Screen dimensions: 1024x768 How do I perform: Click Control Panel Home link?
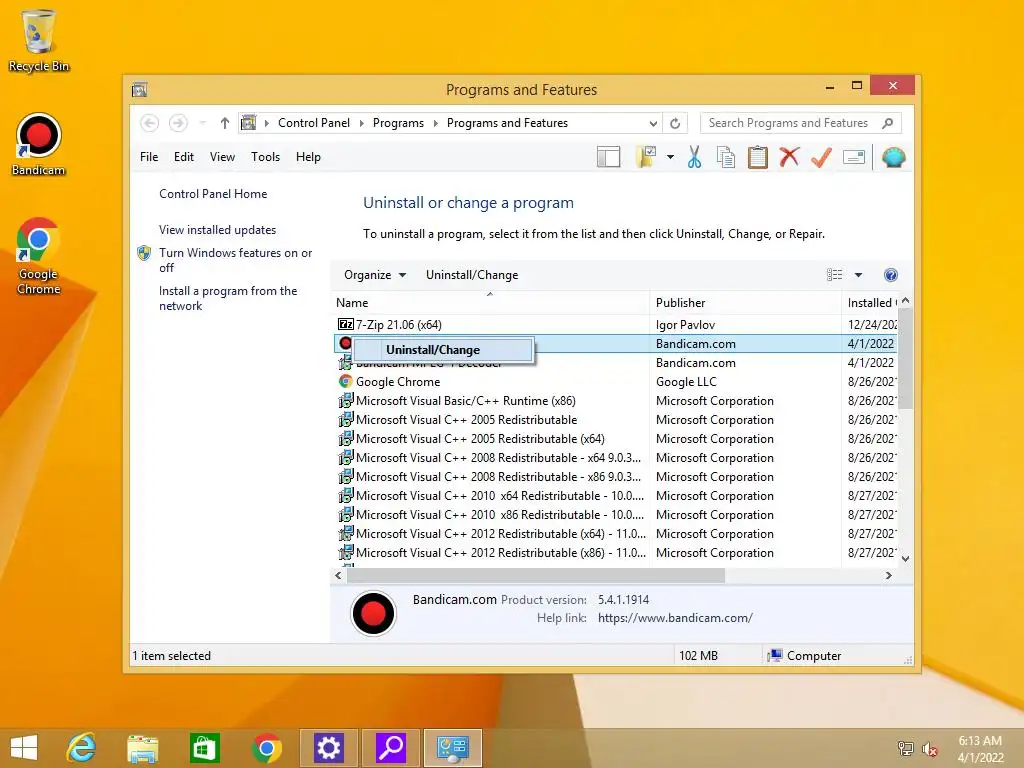point(213,194)
